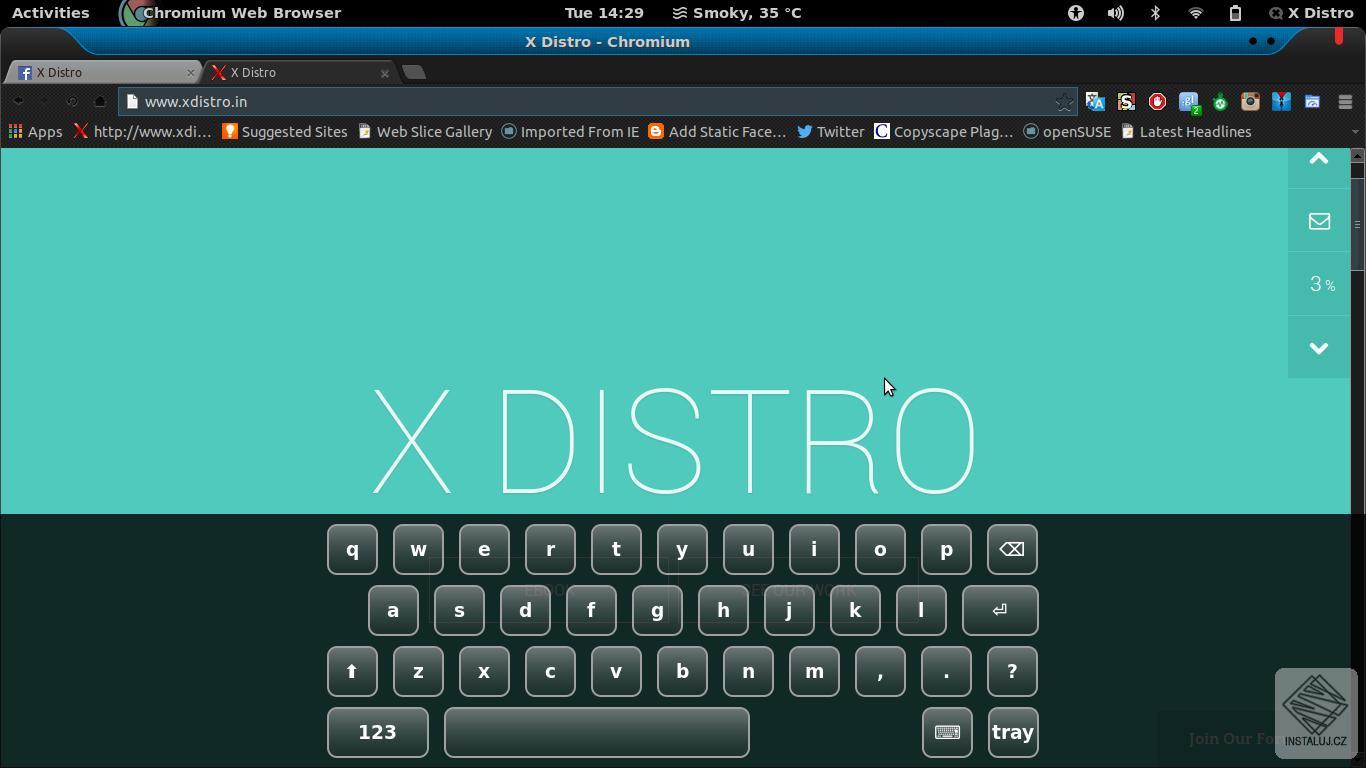Open the Chromium hamburger menu

pyautogui.click(x=1345, y=102)
